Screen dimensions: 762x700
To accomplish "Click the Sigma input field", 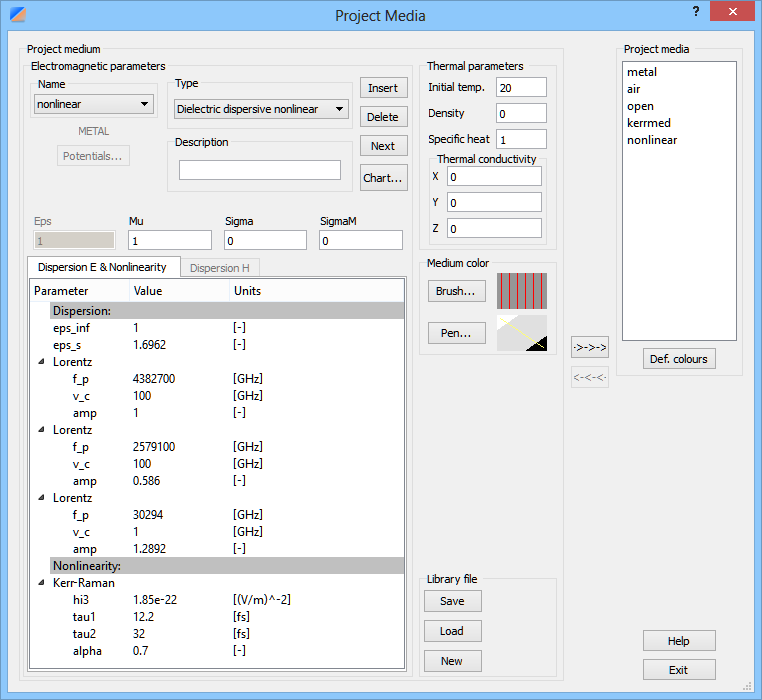I will [x=265, y=240].
